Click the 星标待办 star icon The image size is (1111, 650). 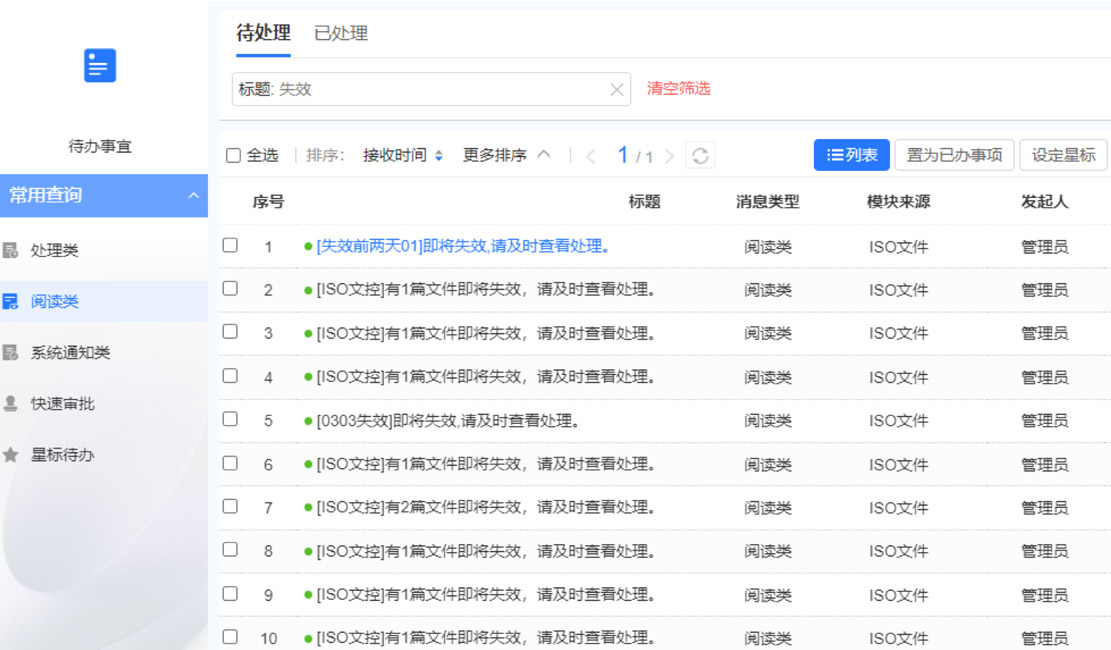tap(11, 455)
